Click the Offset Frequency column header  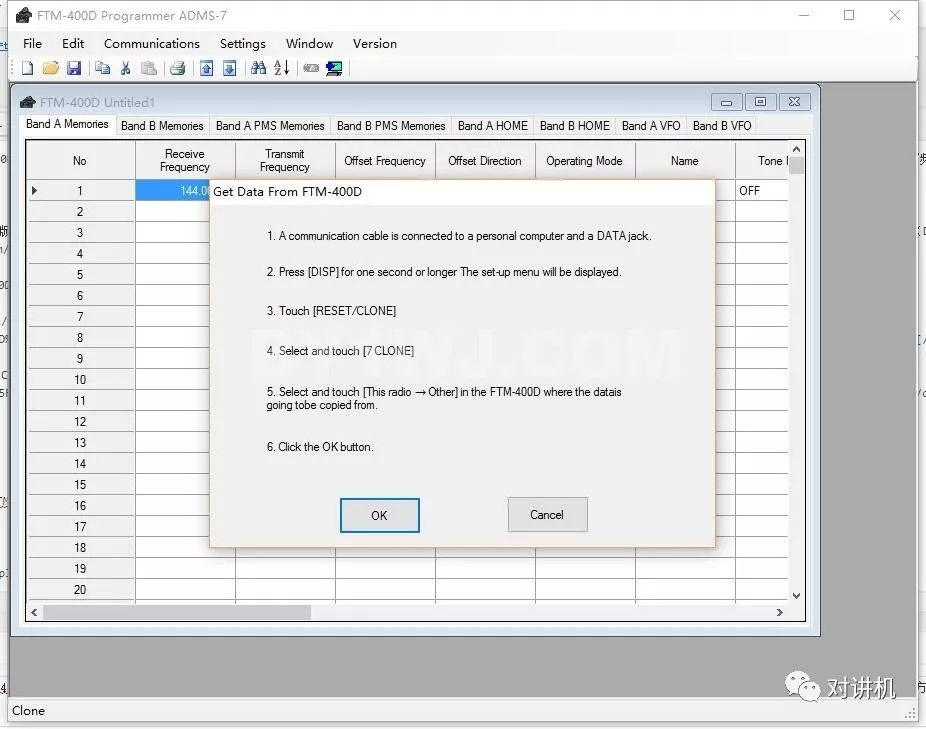coord(385,160)
